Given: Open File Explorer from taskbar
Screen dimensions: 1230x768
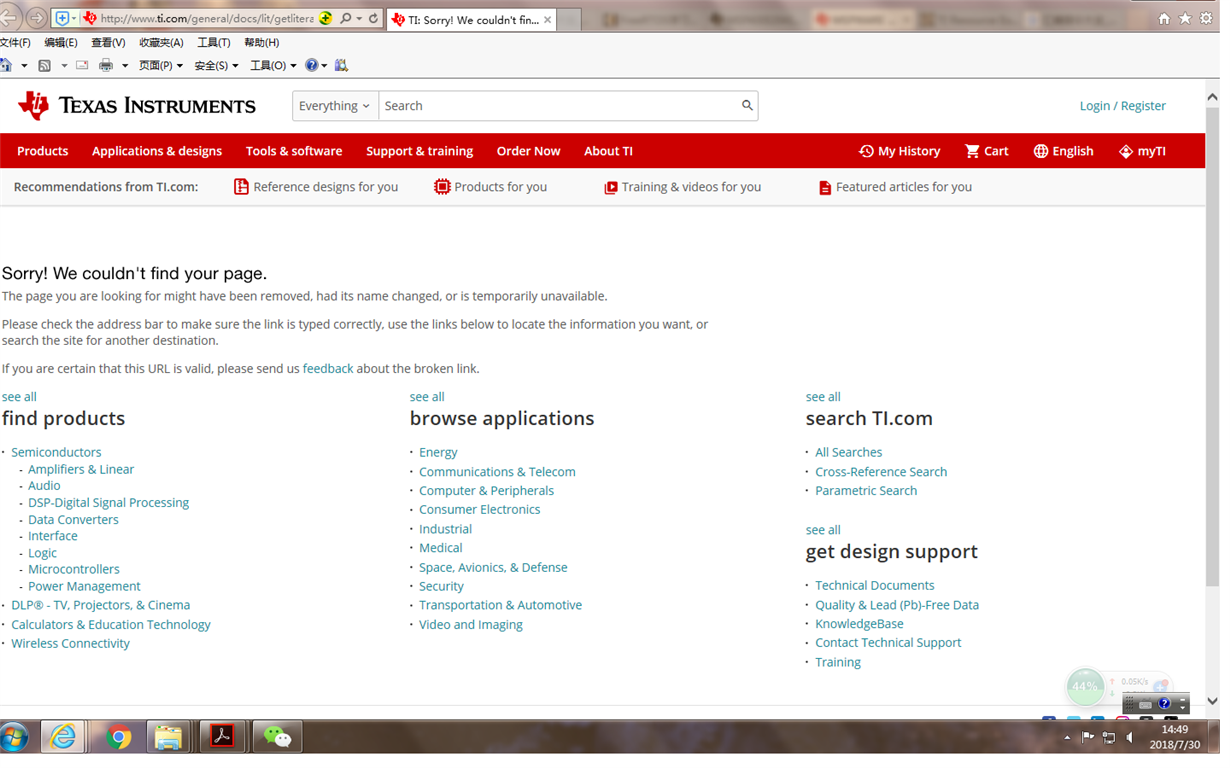Looking at the screenshot, I should point(169,737).
